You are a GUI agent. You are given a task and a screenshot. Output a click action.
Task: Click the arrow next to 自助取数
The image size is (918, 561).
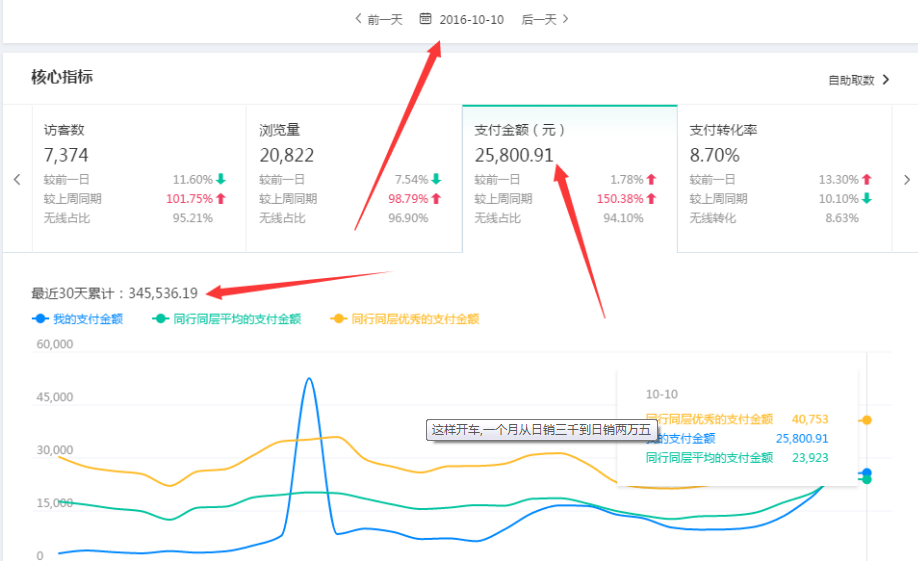886,80
